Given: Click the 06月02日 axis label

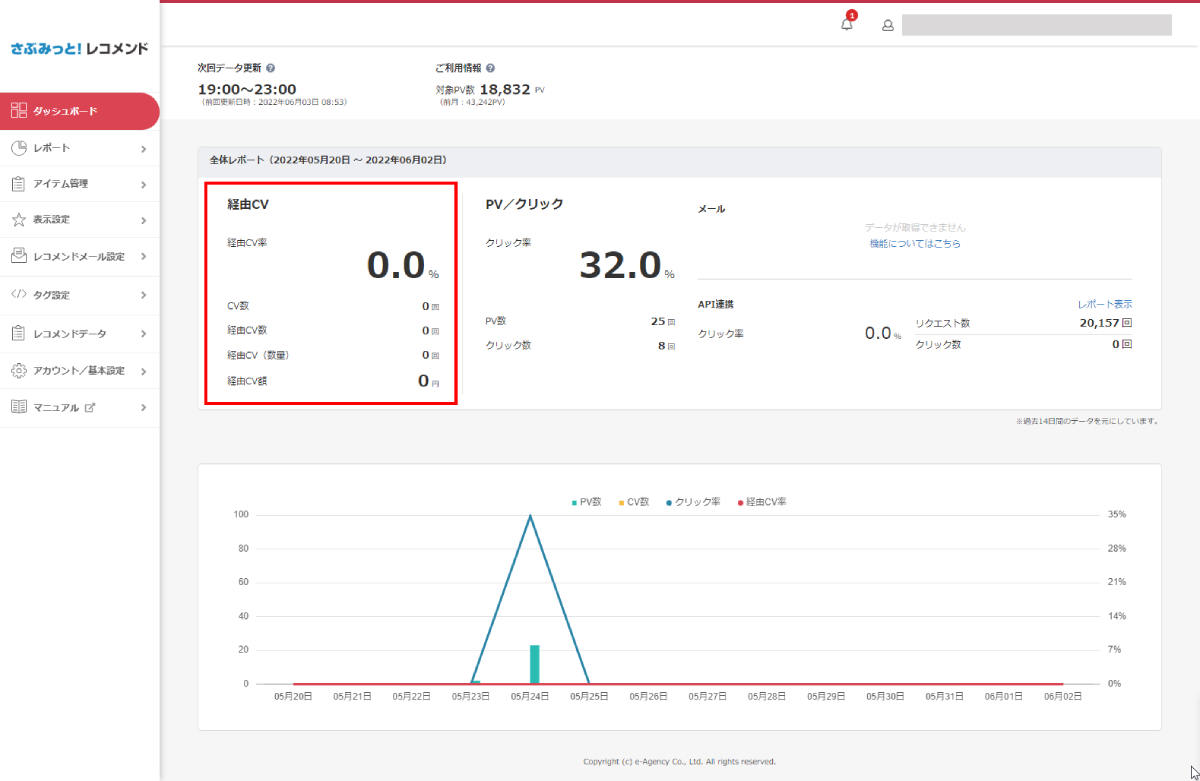Looking at the screenshot, I should click(1062, 696).
